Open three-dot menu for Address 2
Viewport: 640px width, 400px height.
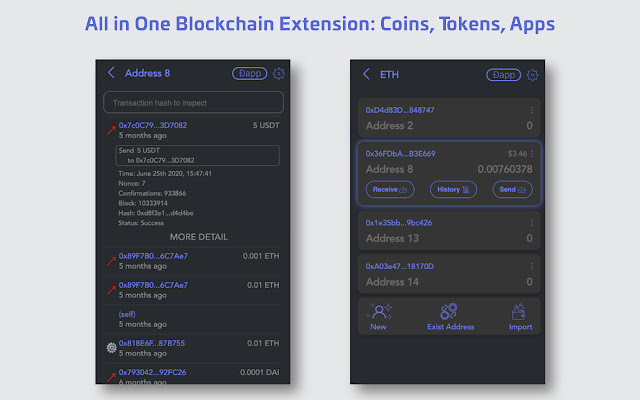[x=532, y=110]
